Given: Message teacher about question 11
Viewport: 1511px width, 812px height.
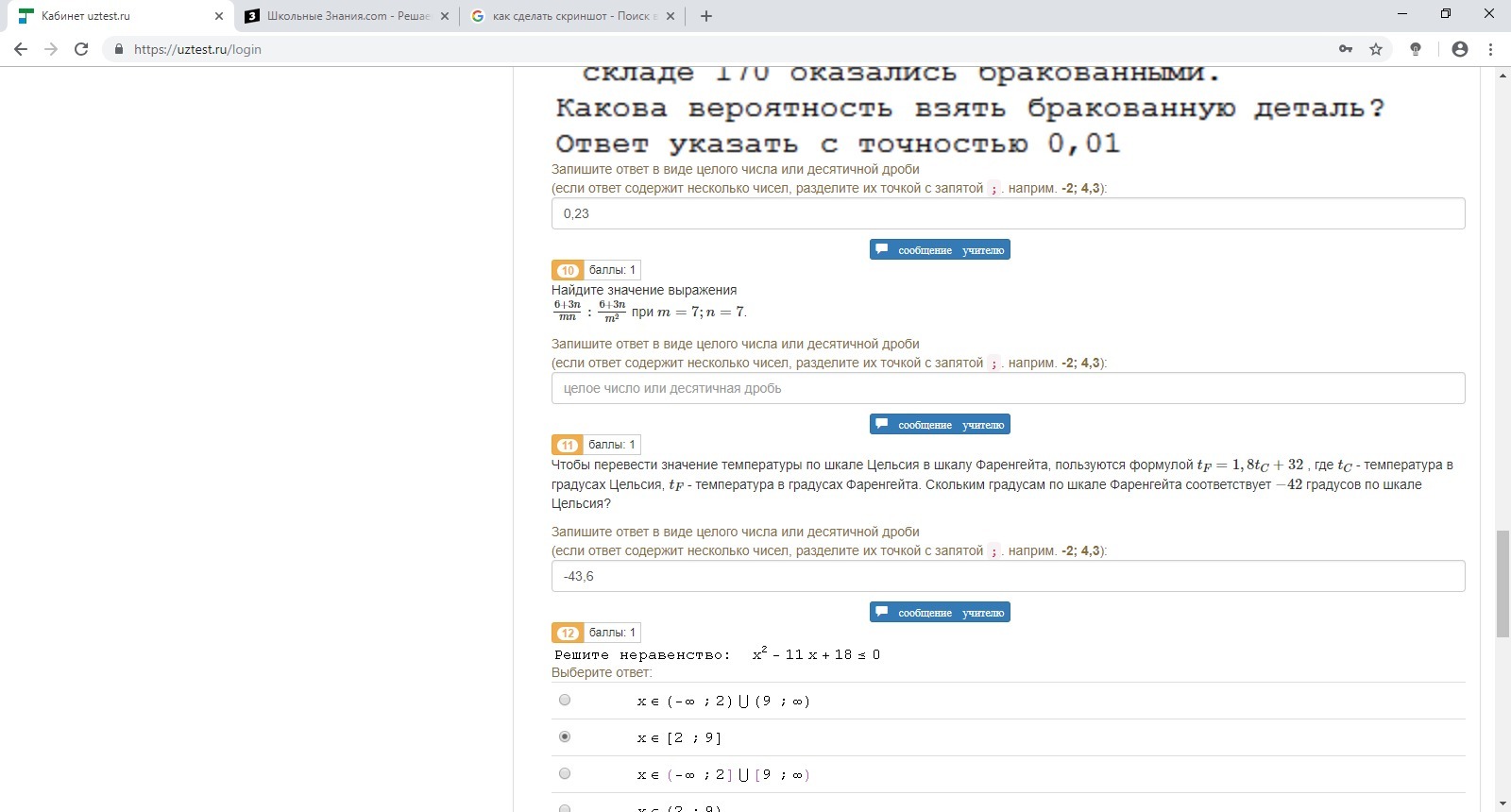Looking at the screenshot, I should click(x=940, y=613).
